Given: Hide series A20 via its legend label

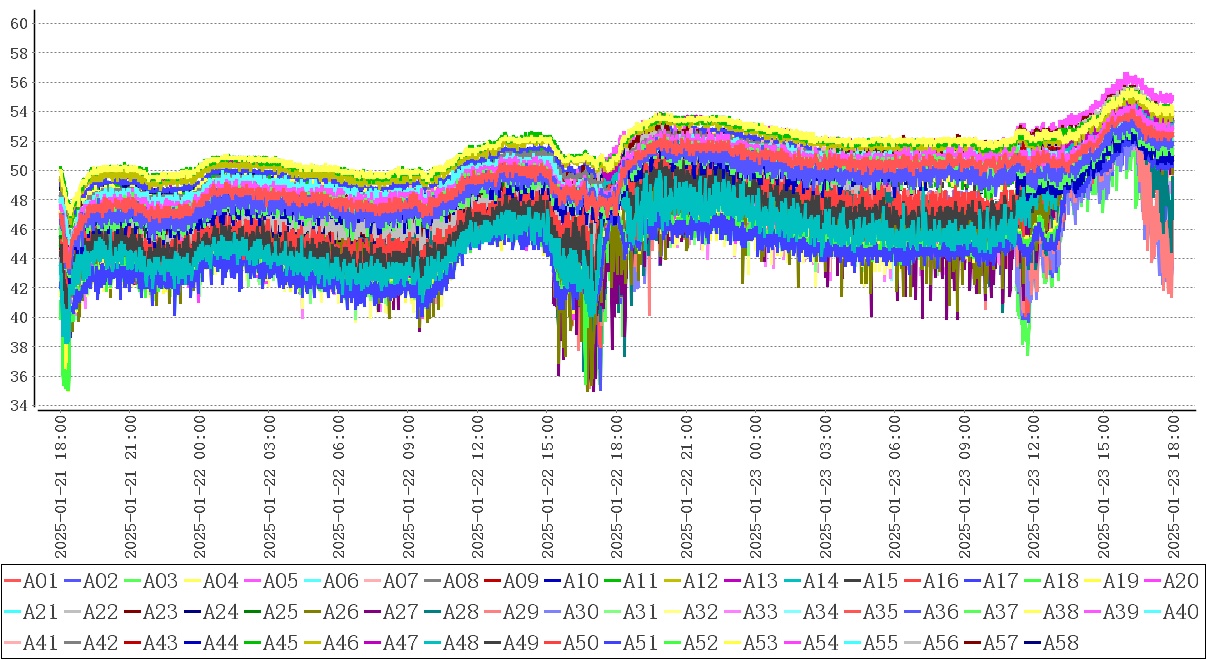Looking at the screenshot, I should [1180, 580].
